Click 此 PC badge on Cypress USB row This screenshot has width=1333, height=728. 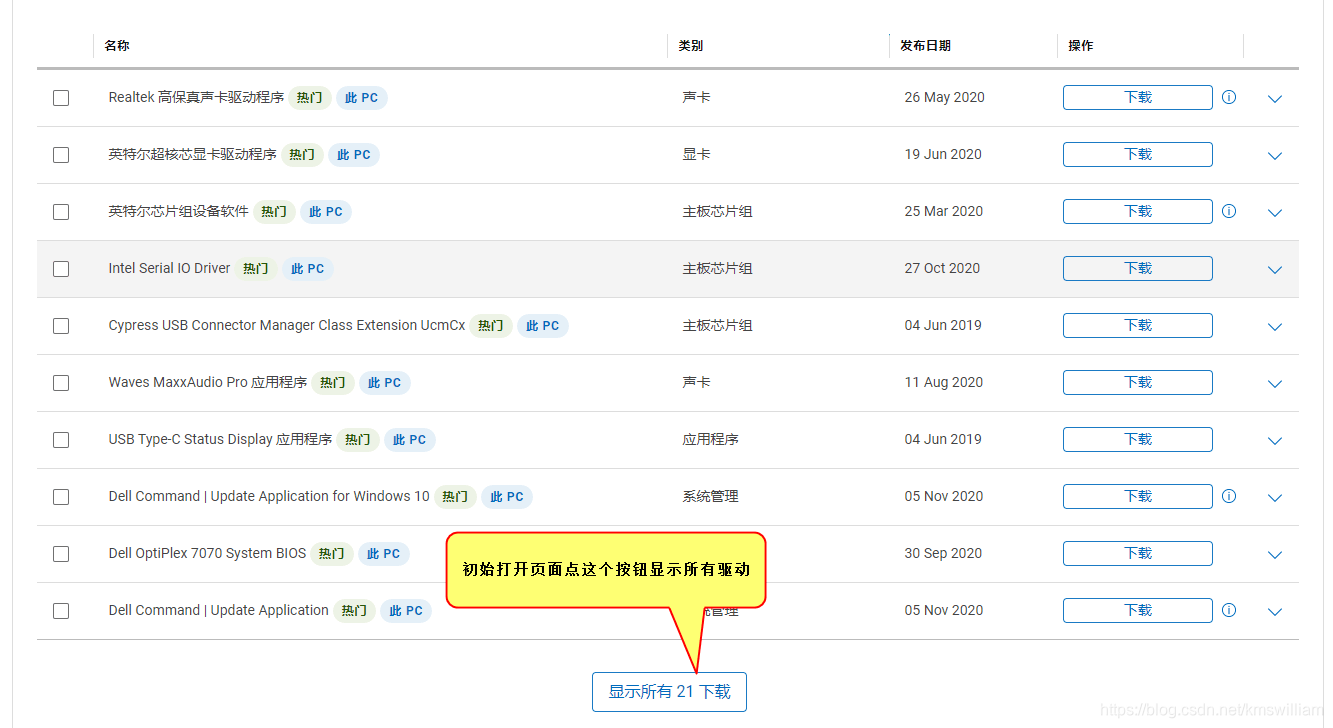pyautogui.click(x=543, y=326)
